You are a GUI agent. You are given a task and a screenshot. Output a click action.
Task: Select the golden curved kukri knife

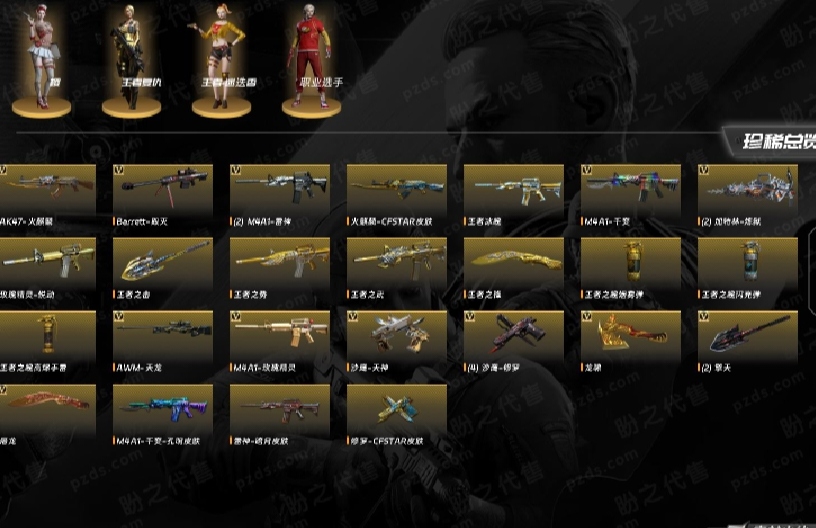tap(514, 268)
